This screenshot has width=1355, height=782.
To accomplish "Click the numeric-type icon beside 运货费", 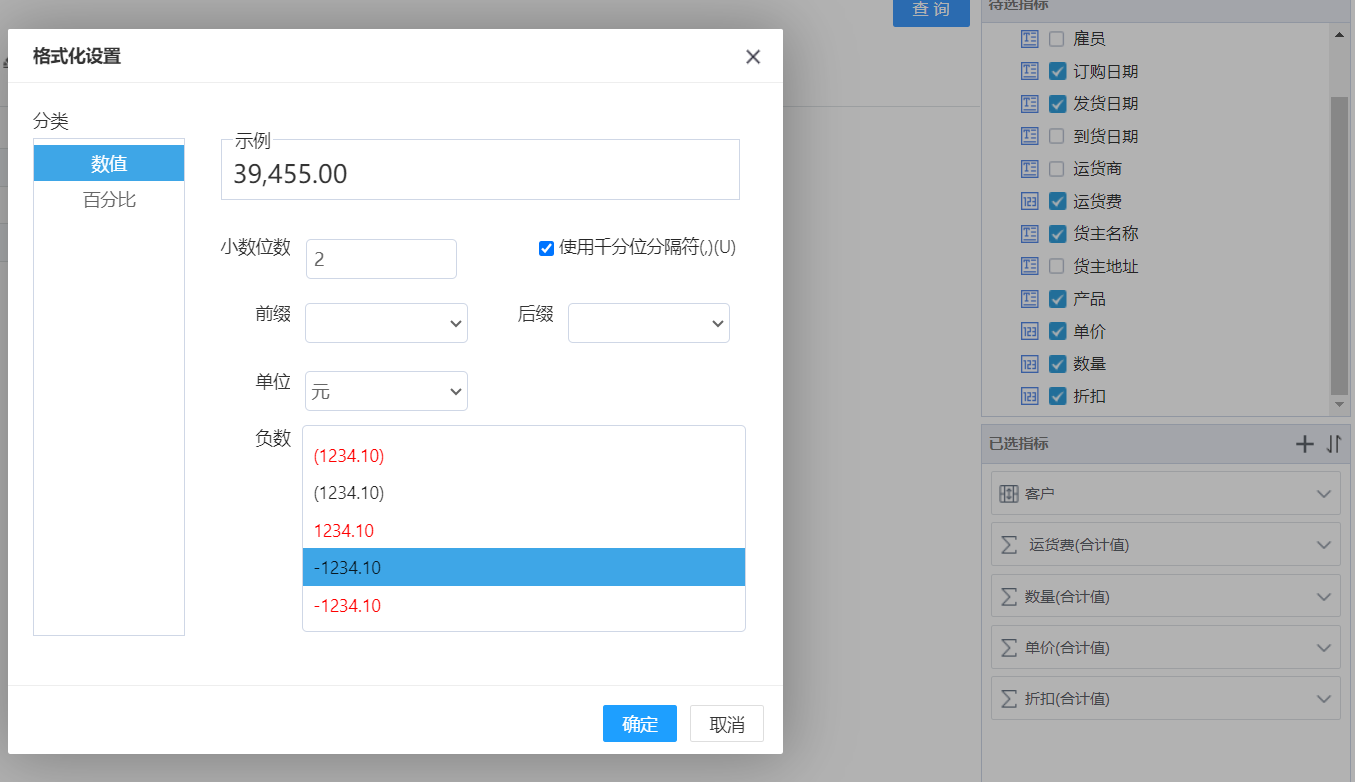I will point(1030,201).
